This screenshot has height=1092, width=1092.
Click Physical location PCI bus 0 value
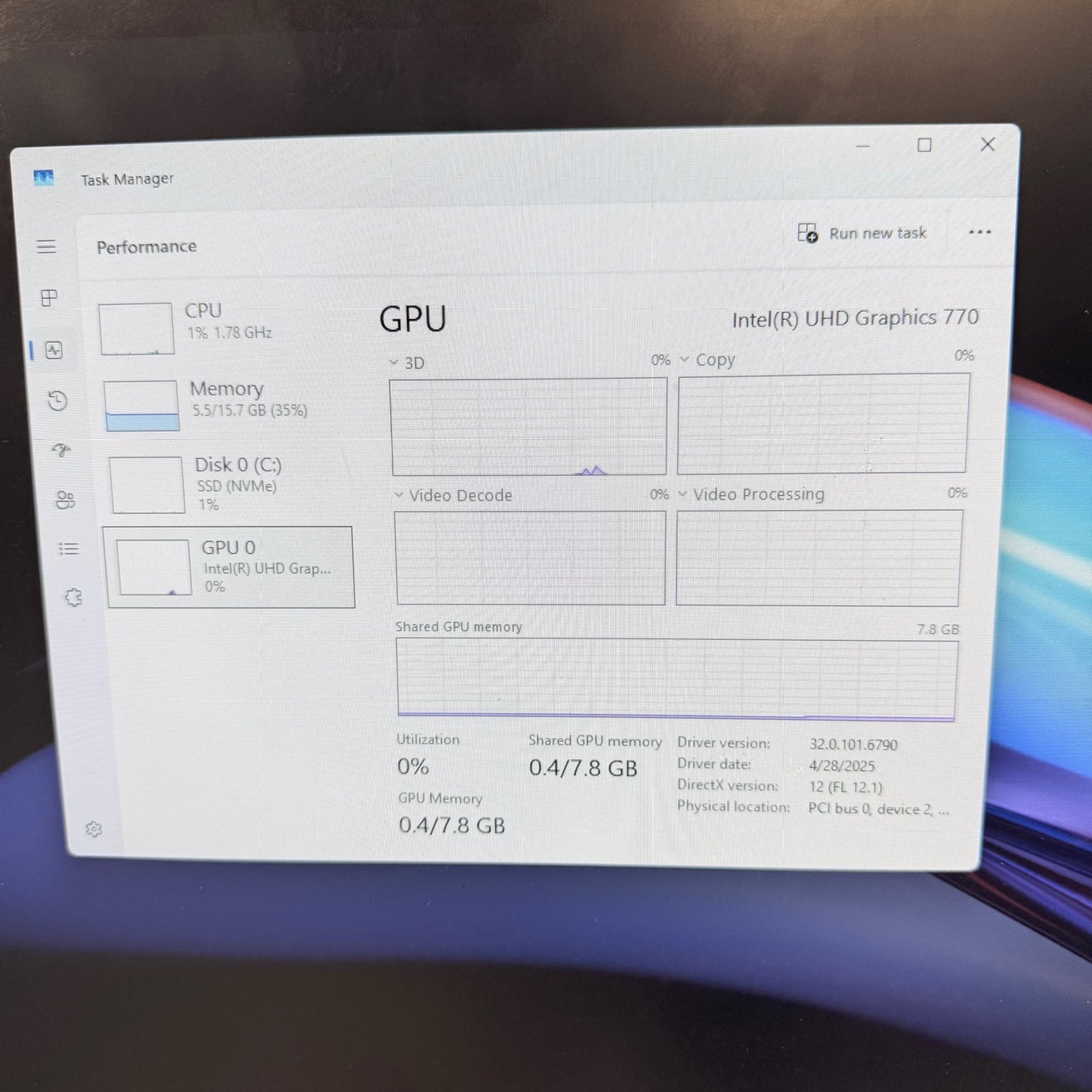879,809
